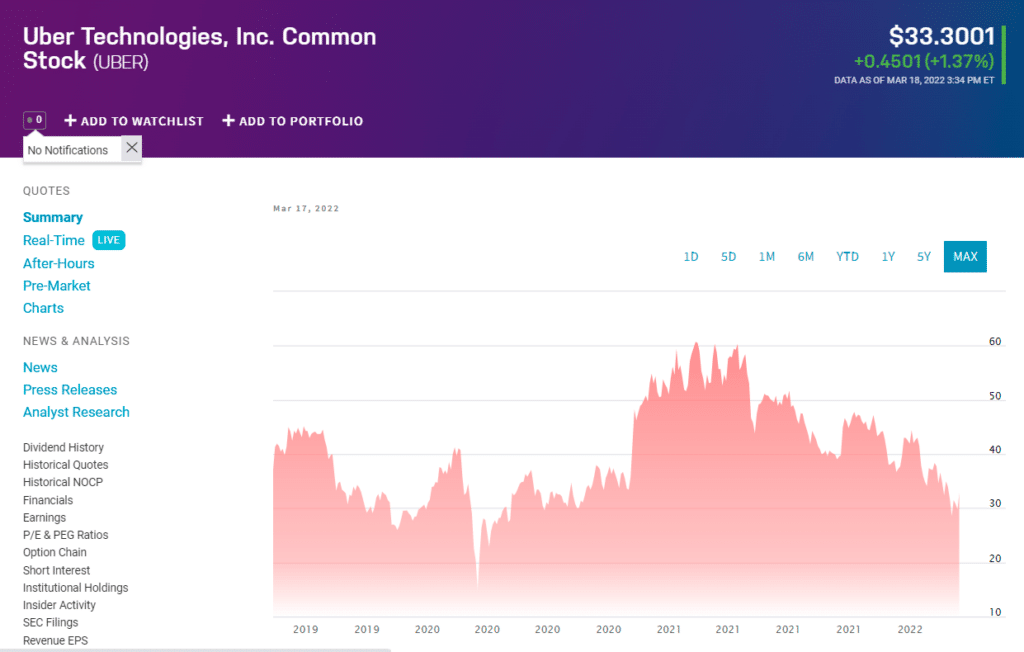1024x652 pixels.
Task: Click the 60 price axis label
Action: click(x=995, y=341)
